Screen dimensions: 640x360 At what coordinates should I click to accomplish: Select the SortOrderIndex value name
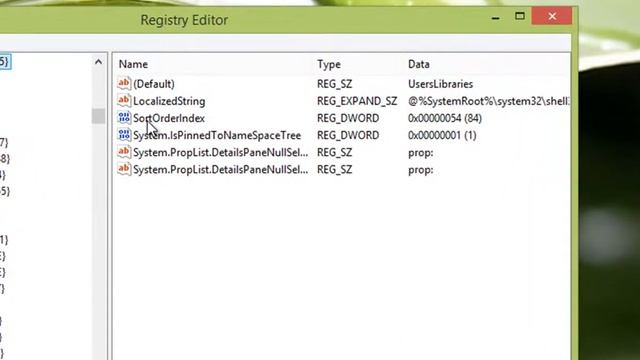(x=169, y=118)
